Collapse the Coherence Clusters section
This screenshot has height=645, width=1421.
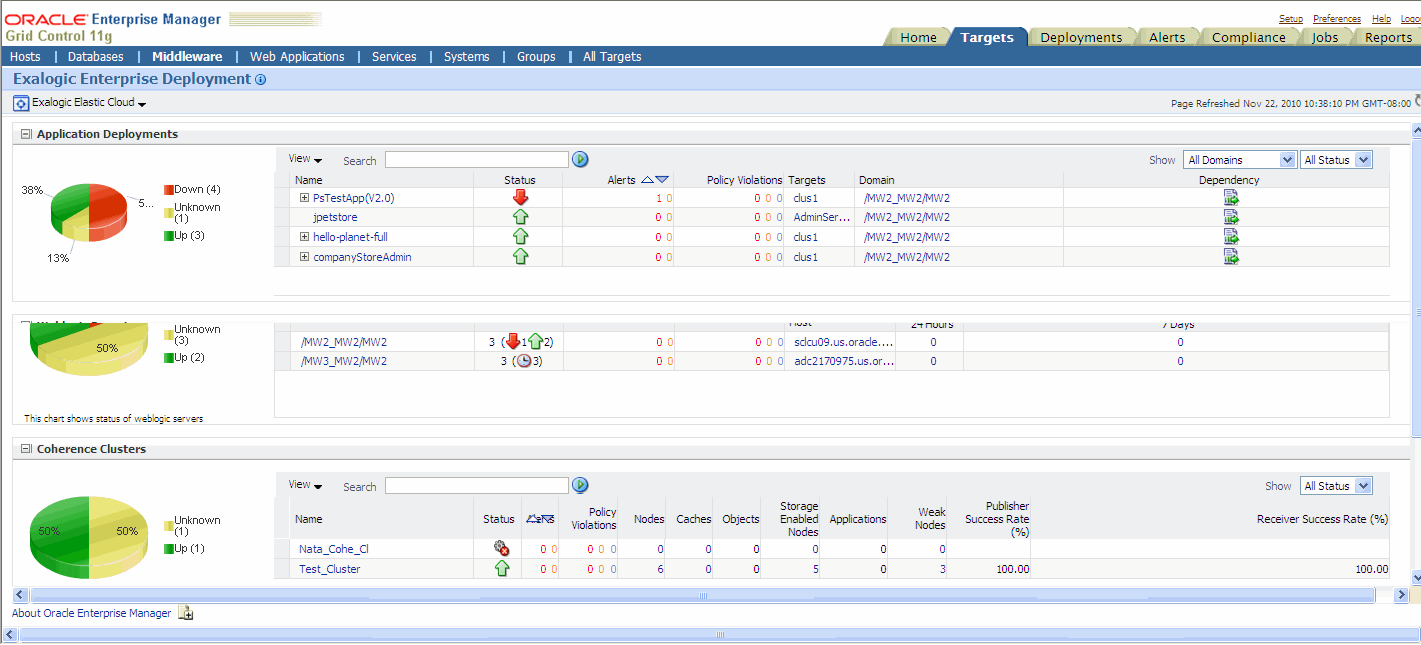pos(27,449)
